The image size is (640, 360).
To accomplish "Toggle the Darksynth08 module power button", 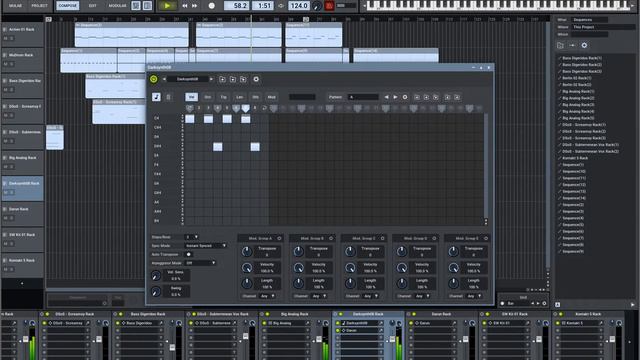I will pos(153,79).
